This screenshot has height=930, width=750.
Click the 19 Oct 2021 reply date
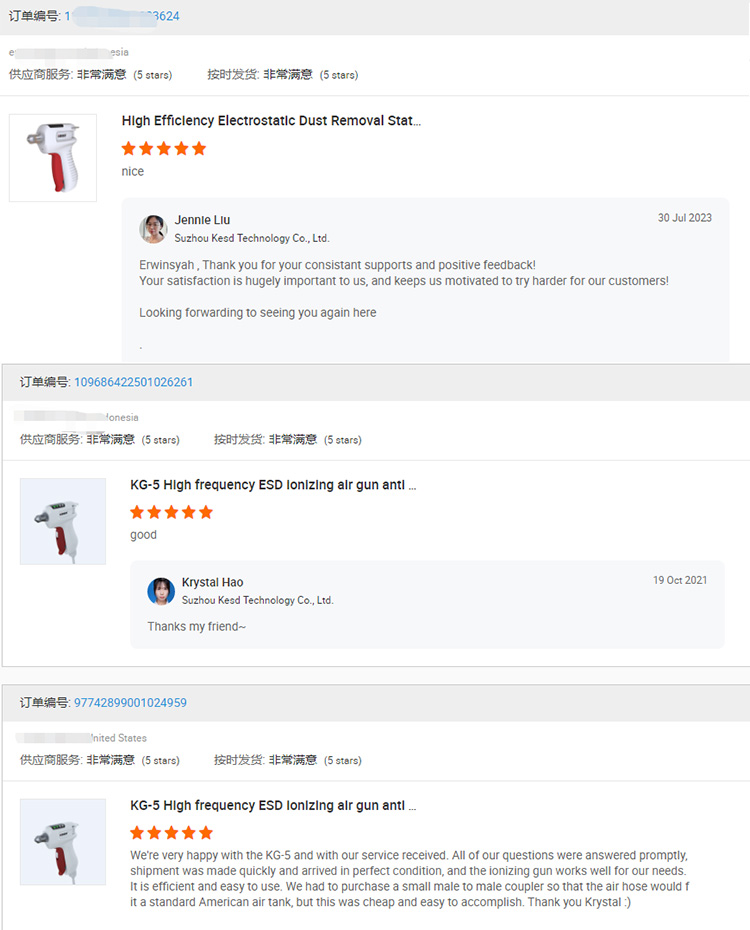(x=680, y=580)
